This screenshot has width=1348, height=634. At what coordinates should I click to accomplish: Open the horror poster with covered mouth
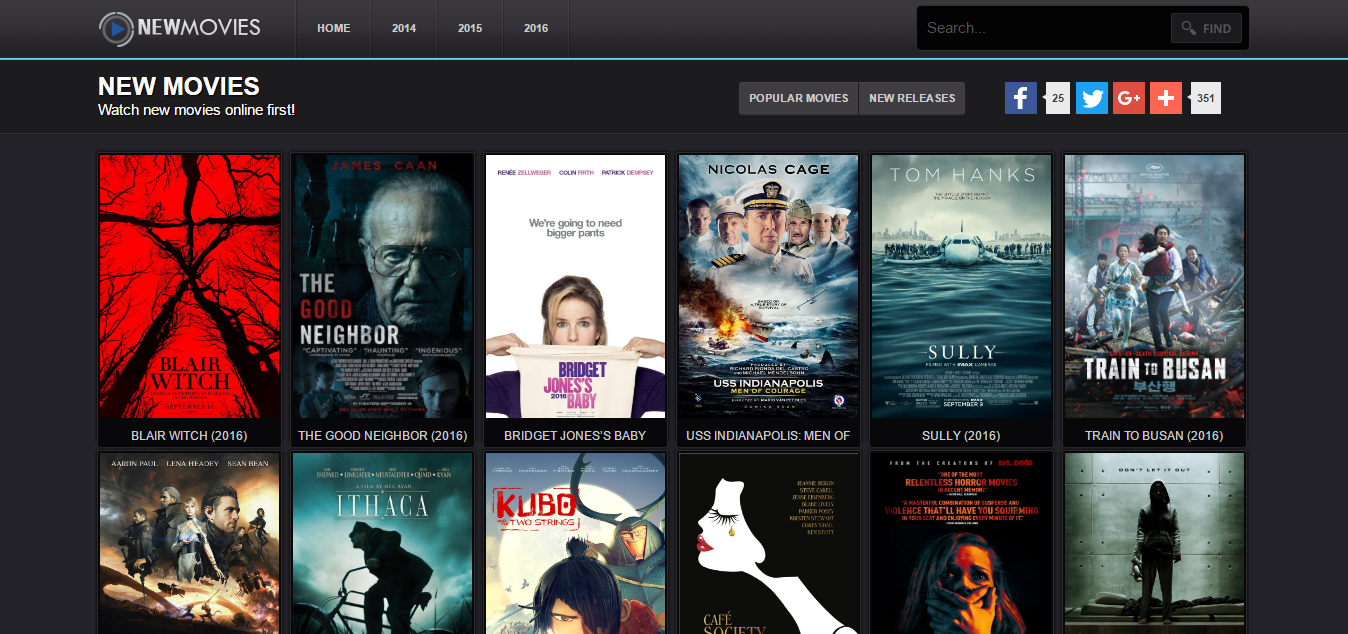pyautogui.click(x=961, y=543)
